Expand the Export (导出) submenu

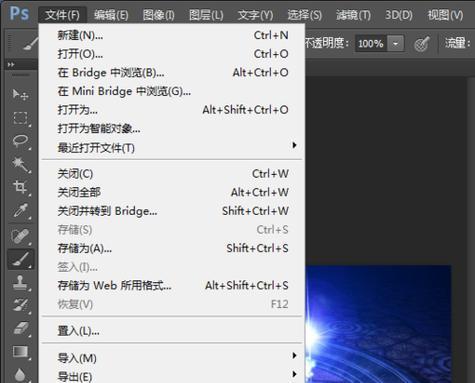pos(172,376)
